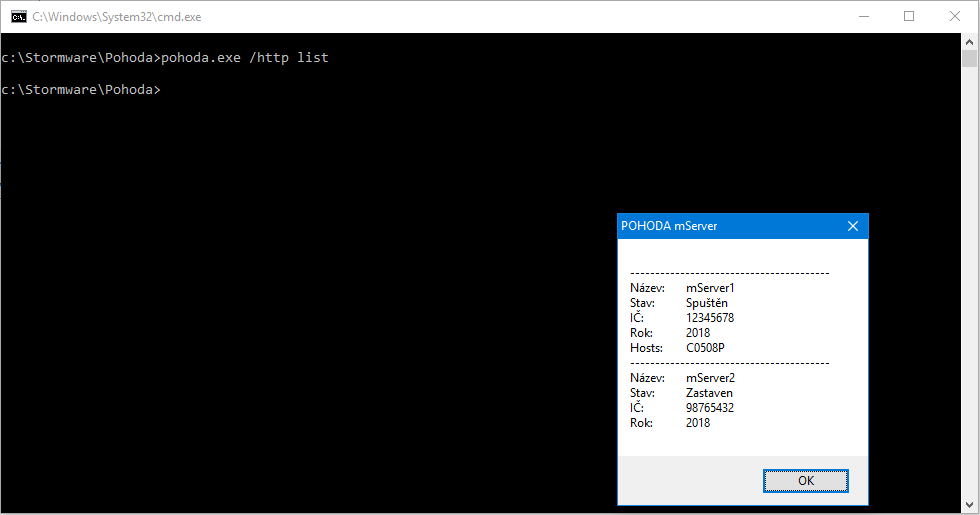Click the second c:\Stormware\Pohoda> prompt
The width and height of the screenshot is (980, 515).
[x=81, y=89]
